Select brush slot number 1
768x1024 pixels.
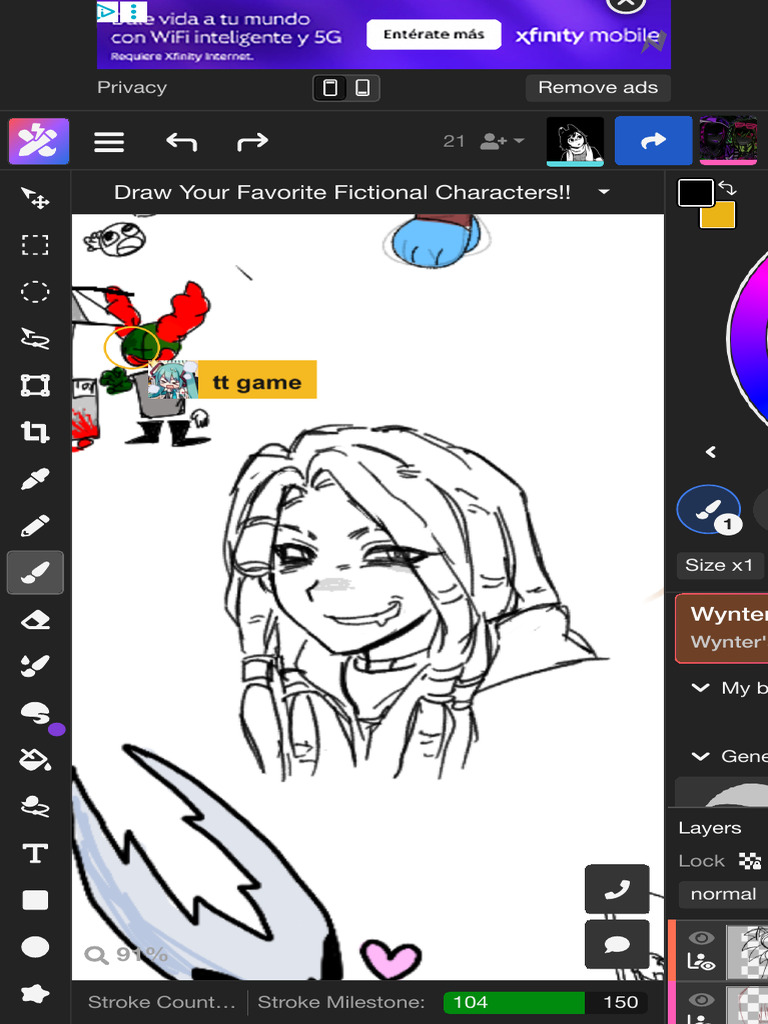point(709,510)
